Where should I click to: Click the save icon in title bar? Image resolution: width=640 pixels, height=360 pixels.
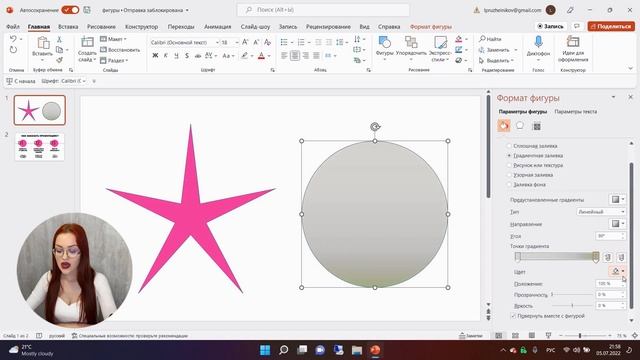(x=87, y=10)
